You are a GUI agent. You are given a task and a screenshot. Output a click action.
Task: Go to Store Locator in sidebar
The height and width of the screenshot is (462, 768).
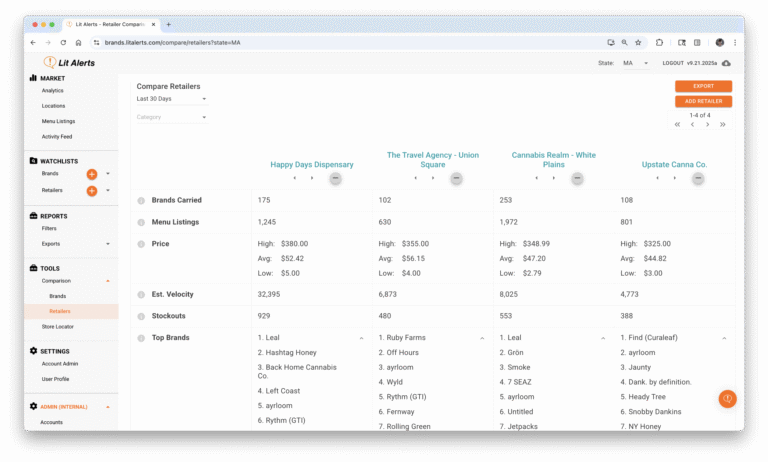(57, 326)
